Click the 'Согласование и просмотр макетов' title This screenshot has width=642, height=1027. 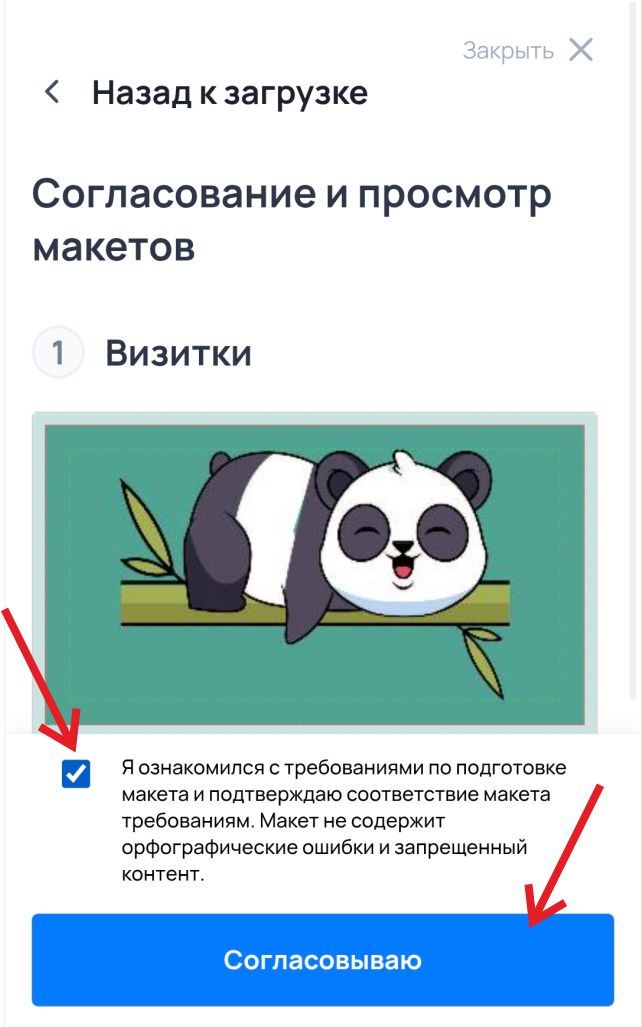[292, 220]
